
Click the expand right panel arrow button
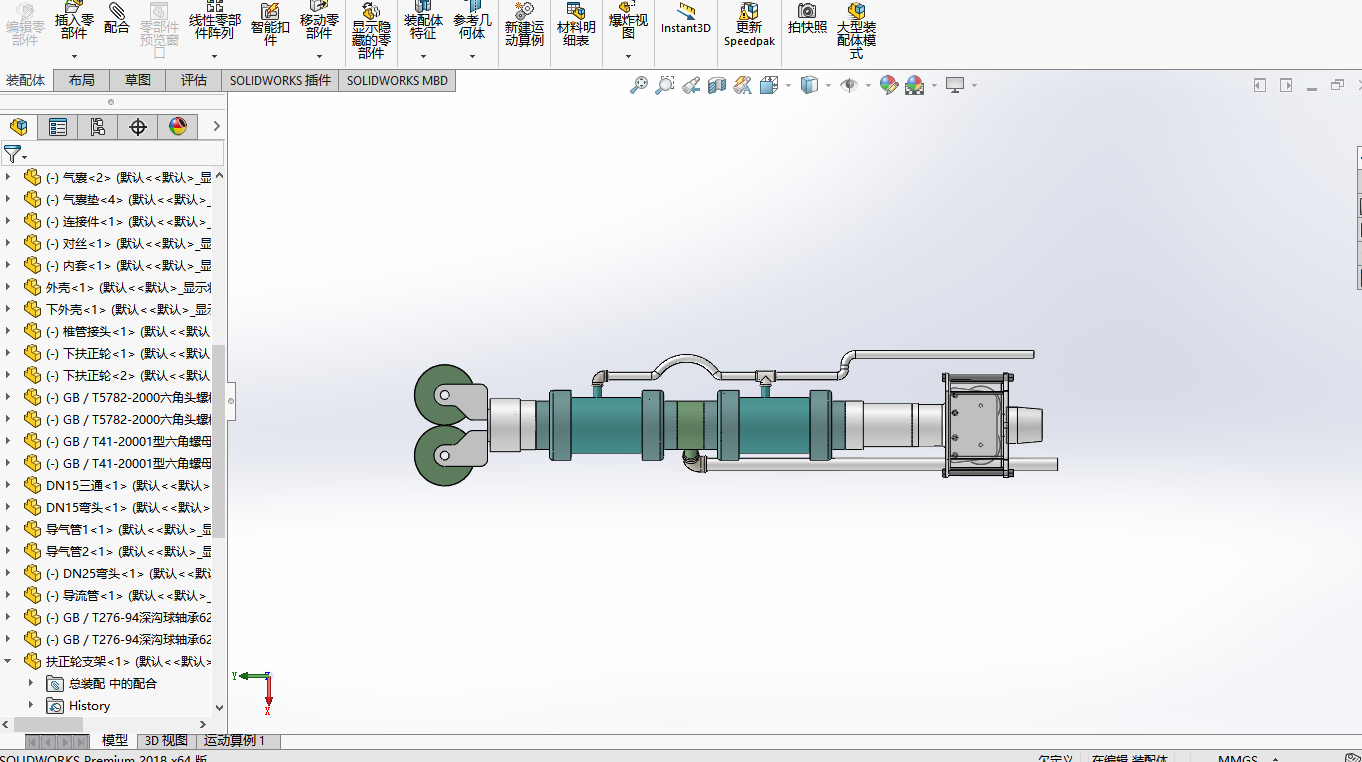[1286, 86]
